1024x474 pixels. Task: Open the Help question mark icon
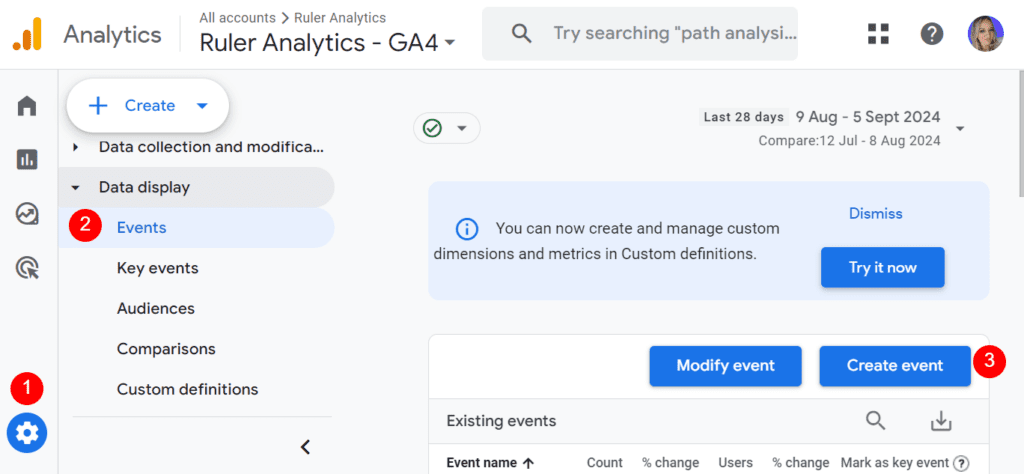coord(932,34)
